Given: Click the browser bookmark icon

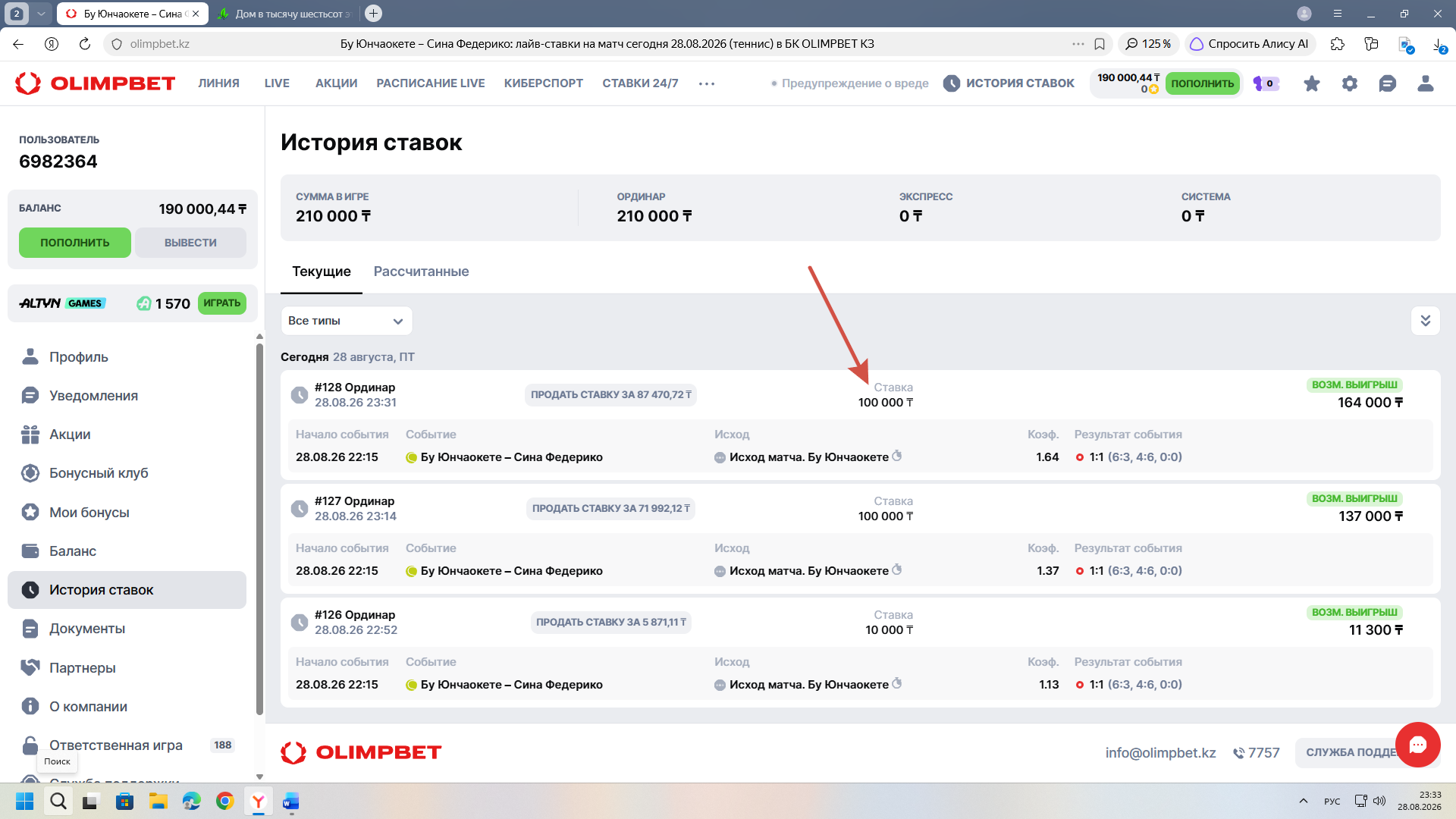Looking at the screenshot, I should [1100, 44].
